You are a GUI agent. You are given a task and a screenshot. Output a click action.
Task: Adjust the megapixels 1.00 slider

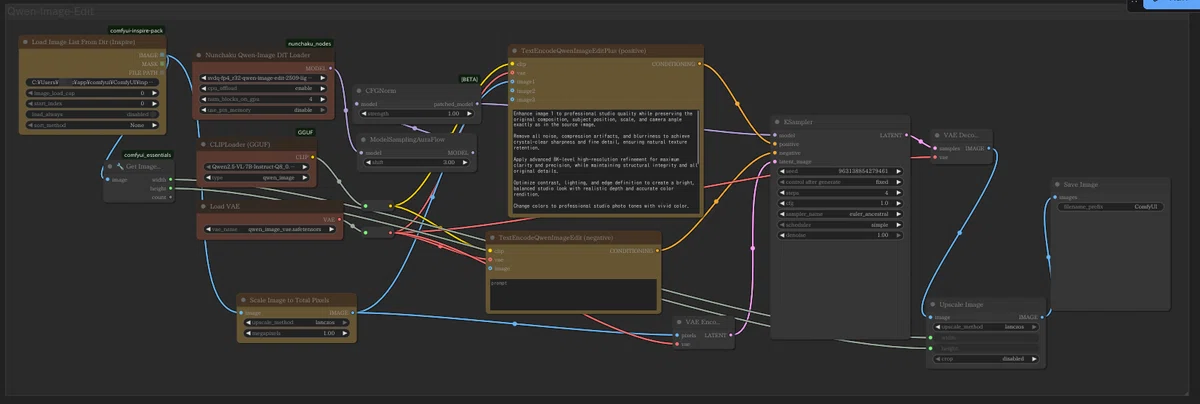coord(296,334)
